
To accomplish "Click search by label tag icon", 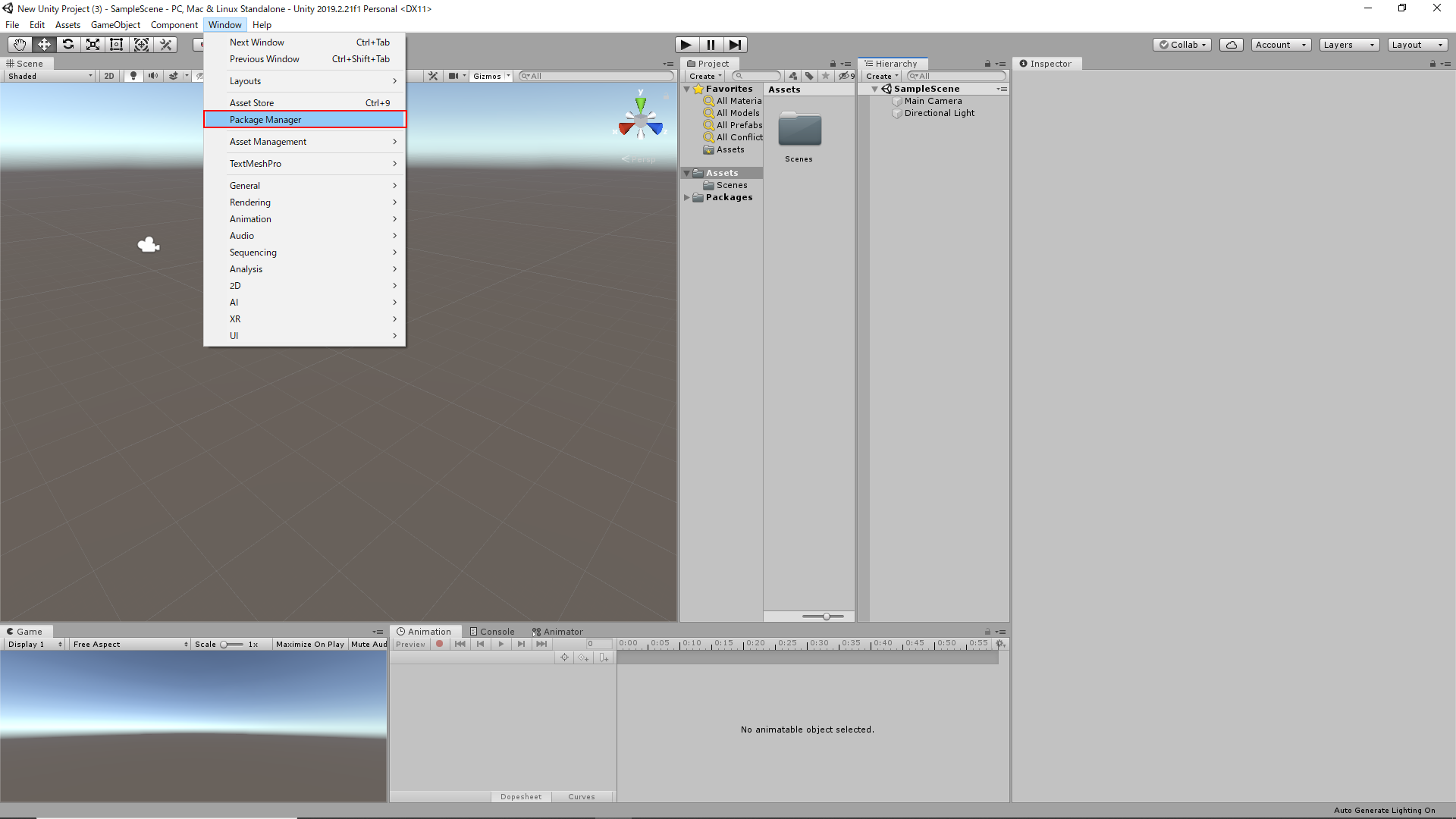I will [809, 76].
